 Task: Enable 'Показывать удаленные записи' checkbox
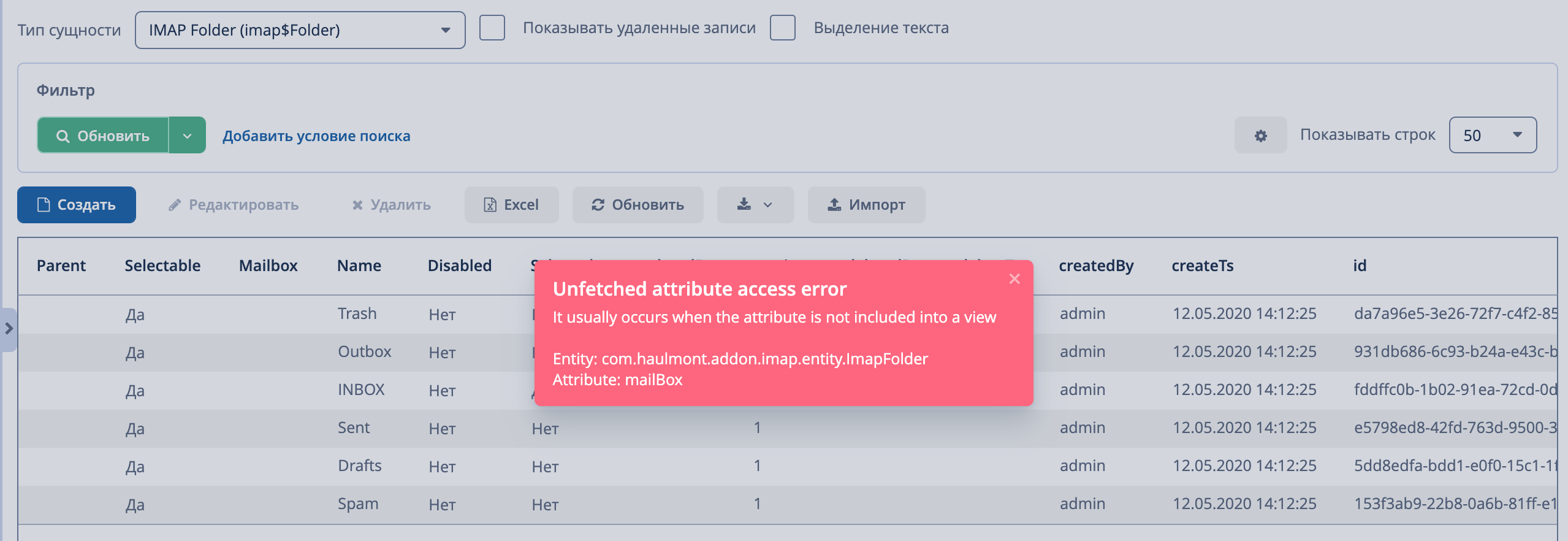click(492, 28)
